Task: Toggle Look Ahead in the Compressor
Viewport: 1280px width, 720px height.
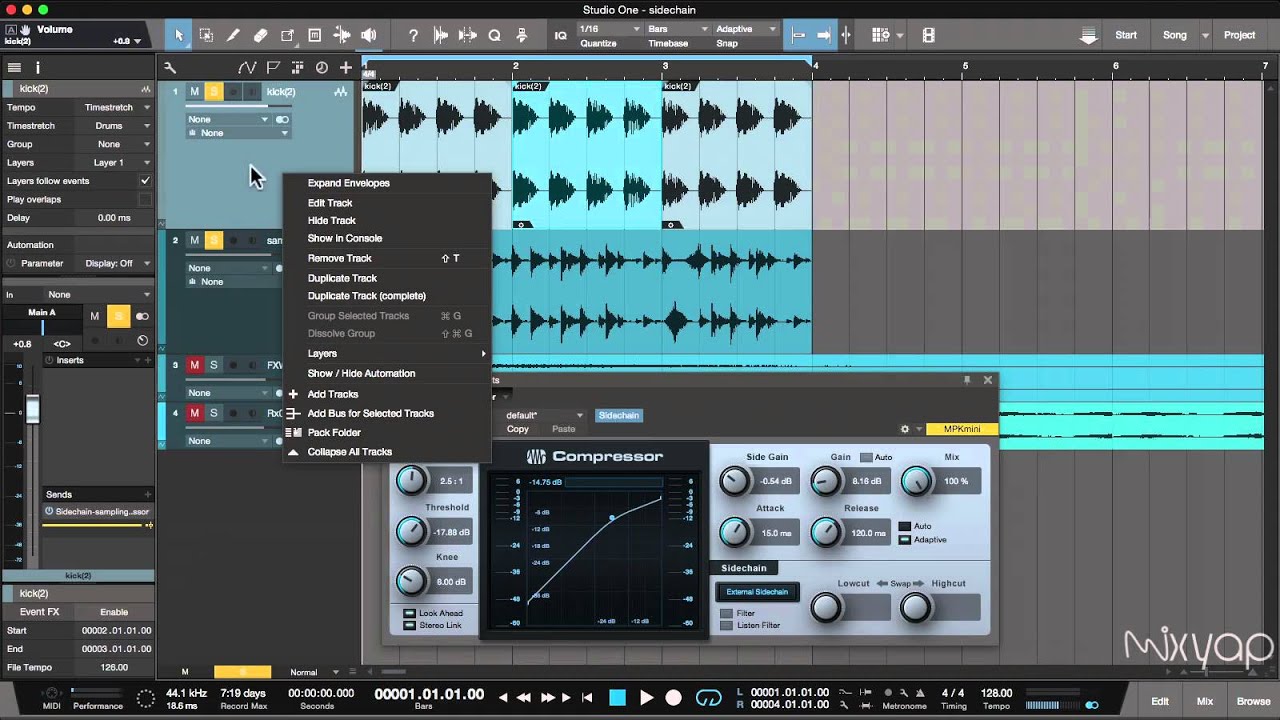Action: point(409,613)
